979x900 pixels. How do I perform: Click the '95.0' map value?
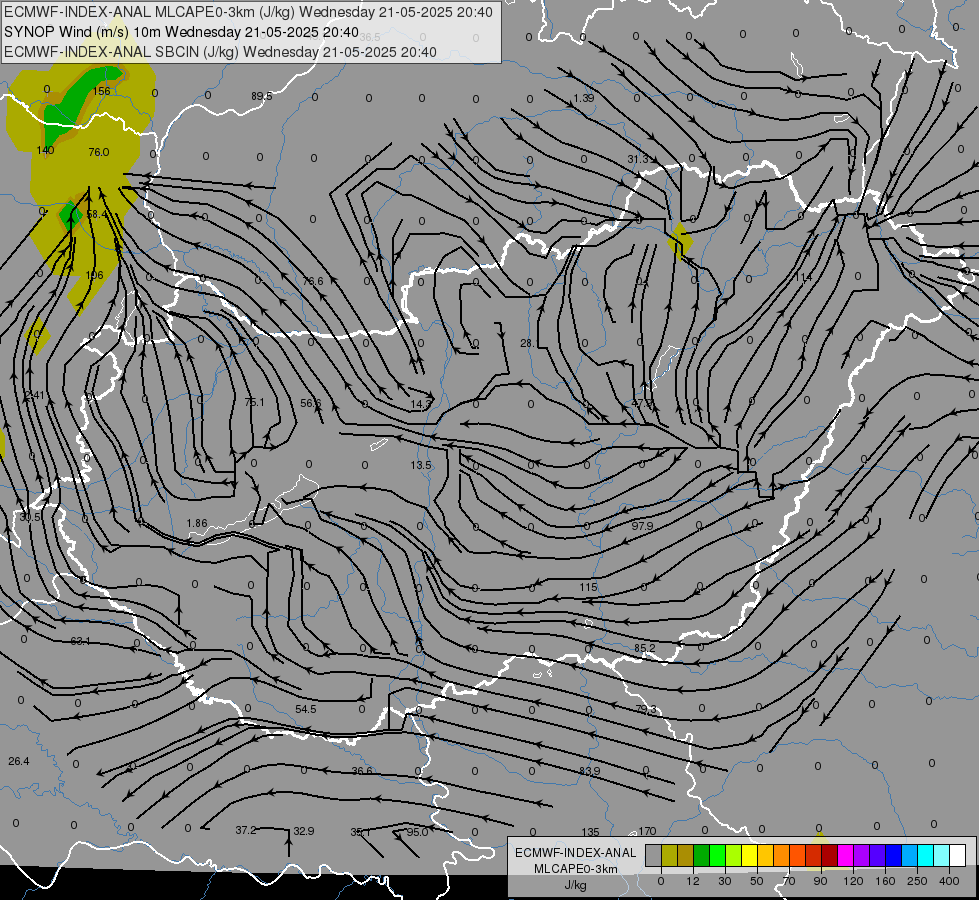[x=417, y=832]
